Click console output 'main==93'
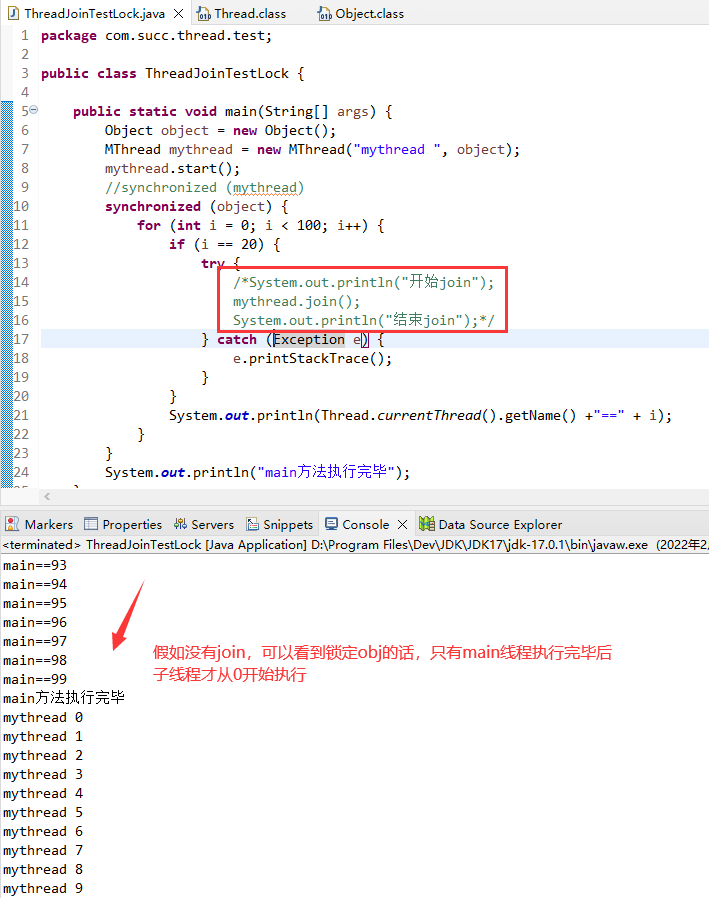Image resolution: width=709 pixels, height=898 pixels. pyautogui.click(x=35, y=565)
